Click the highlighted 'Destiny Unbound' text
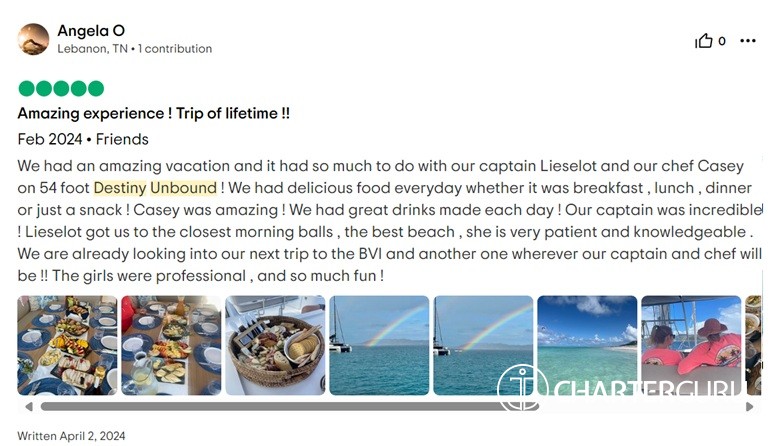 pos(155,188)
